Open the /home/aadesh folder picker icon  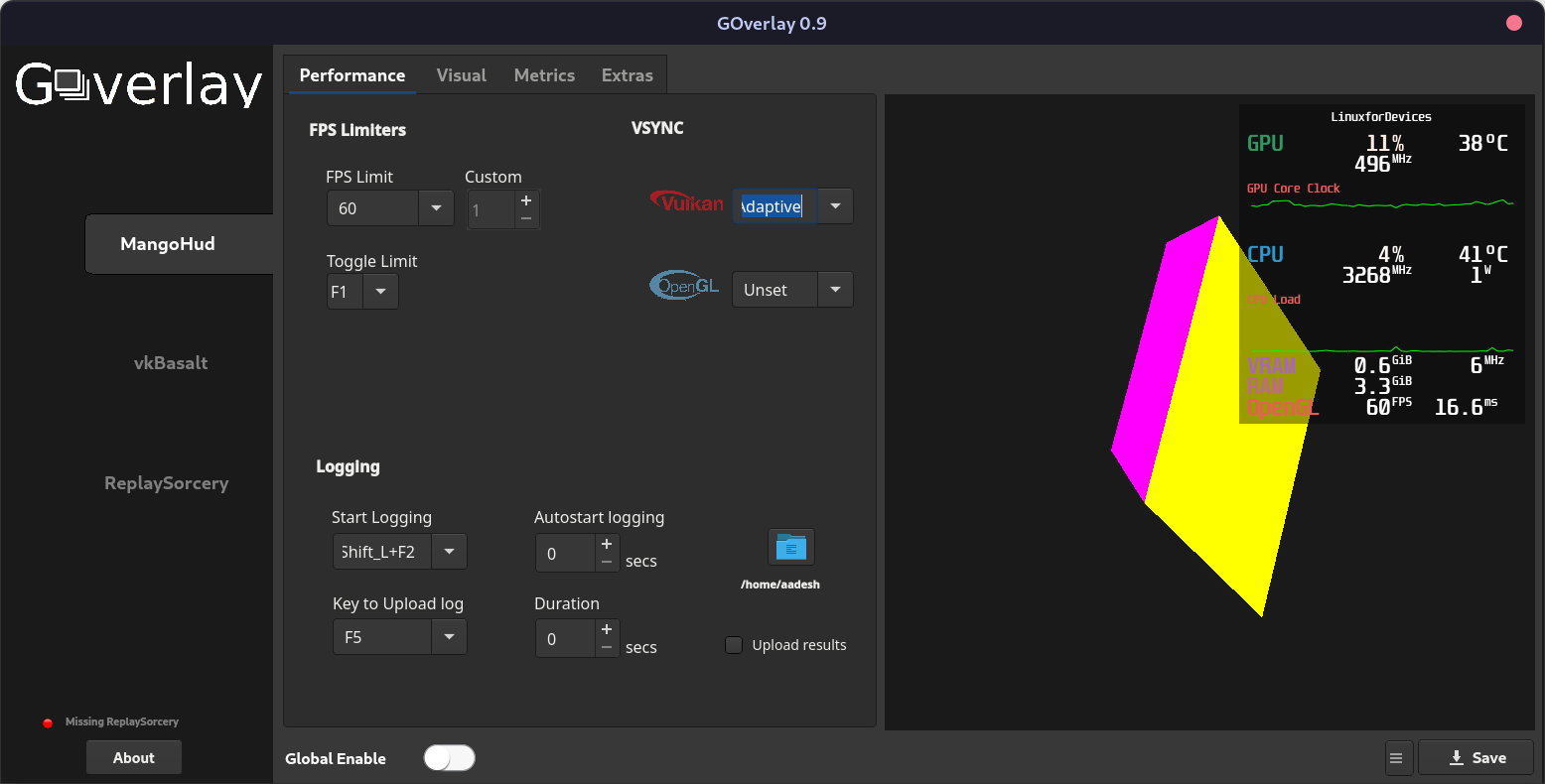coord(790,546)
